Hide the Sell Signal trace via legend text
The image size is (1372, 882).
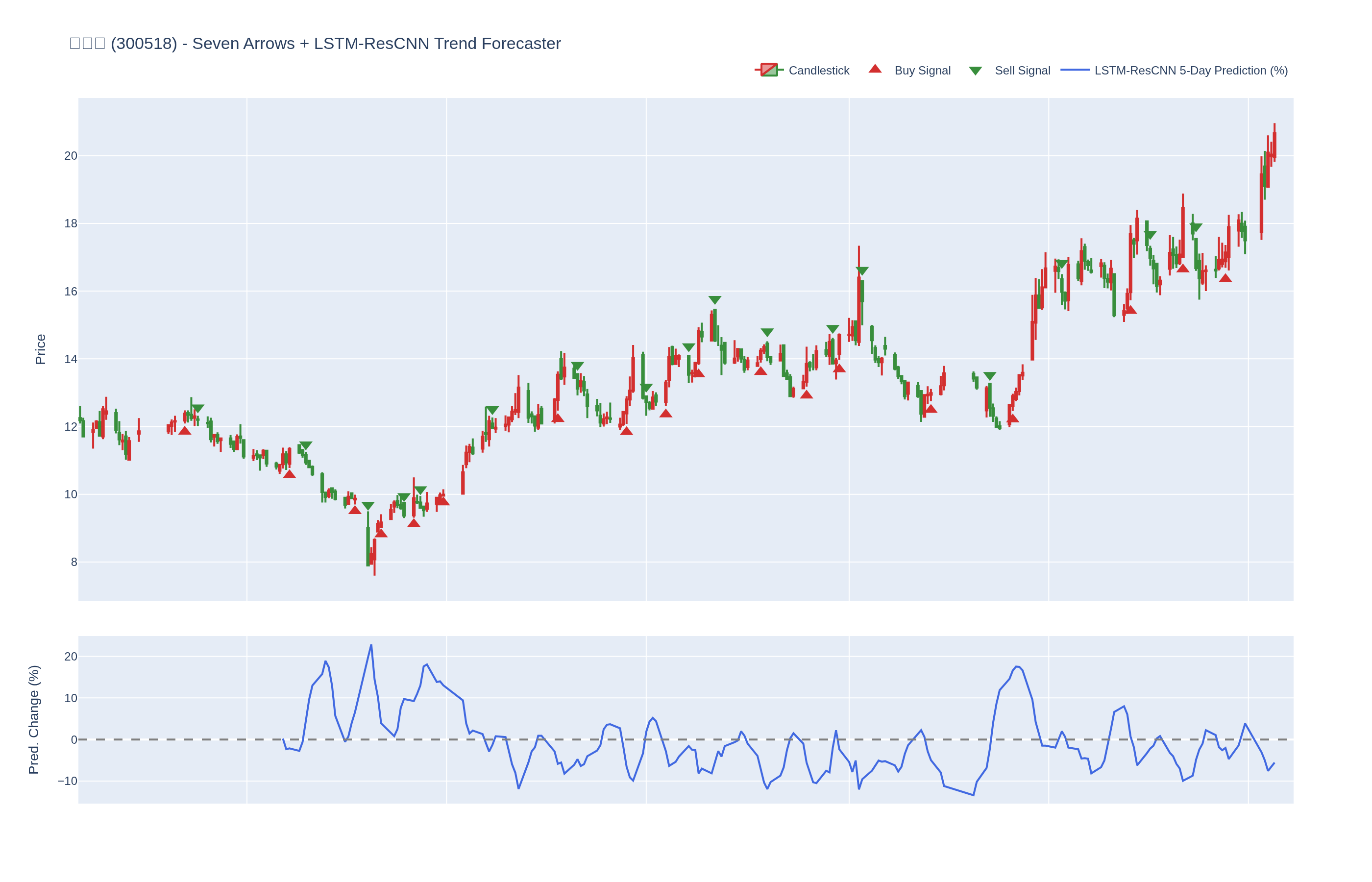(x=1022, y=71)
